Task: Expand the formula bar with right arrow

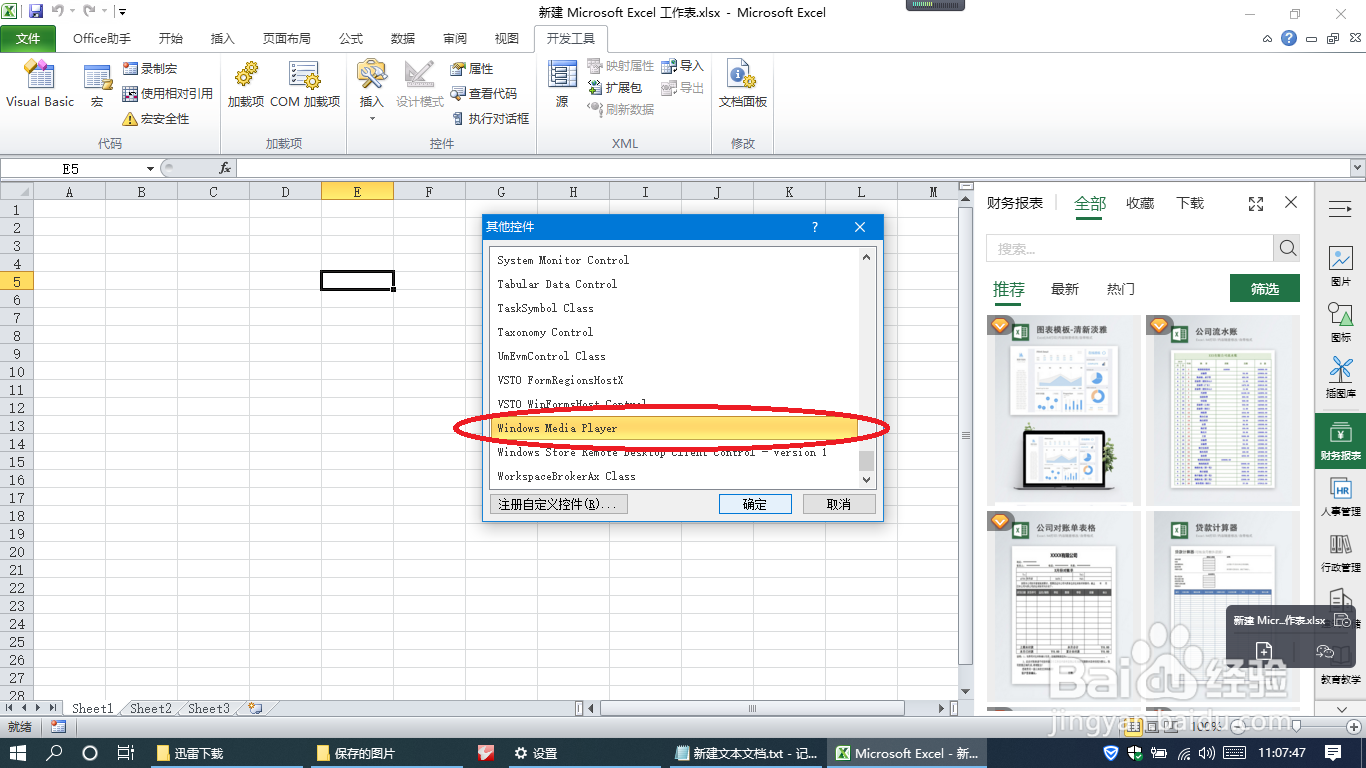Action: point(1357,169)
